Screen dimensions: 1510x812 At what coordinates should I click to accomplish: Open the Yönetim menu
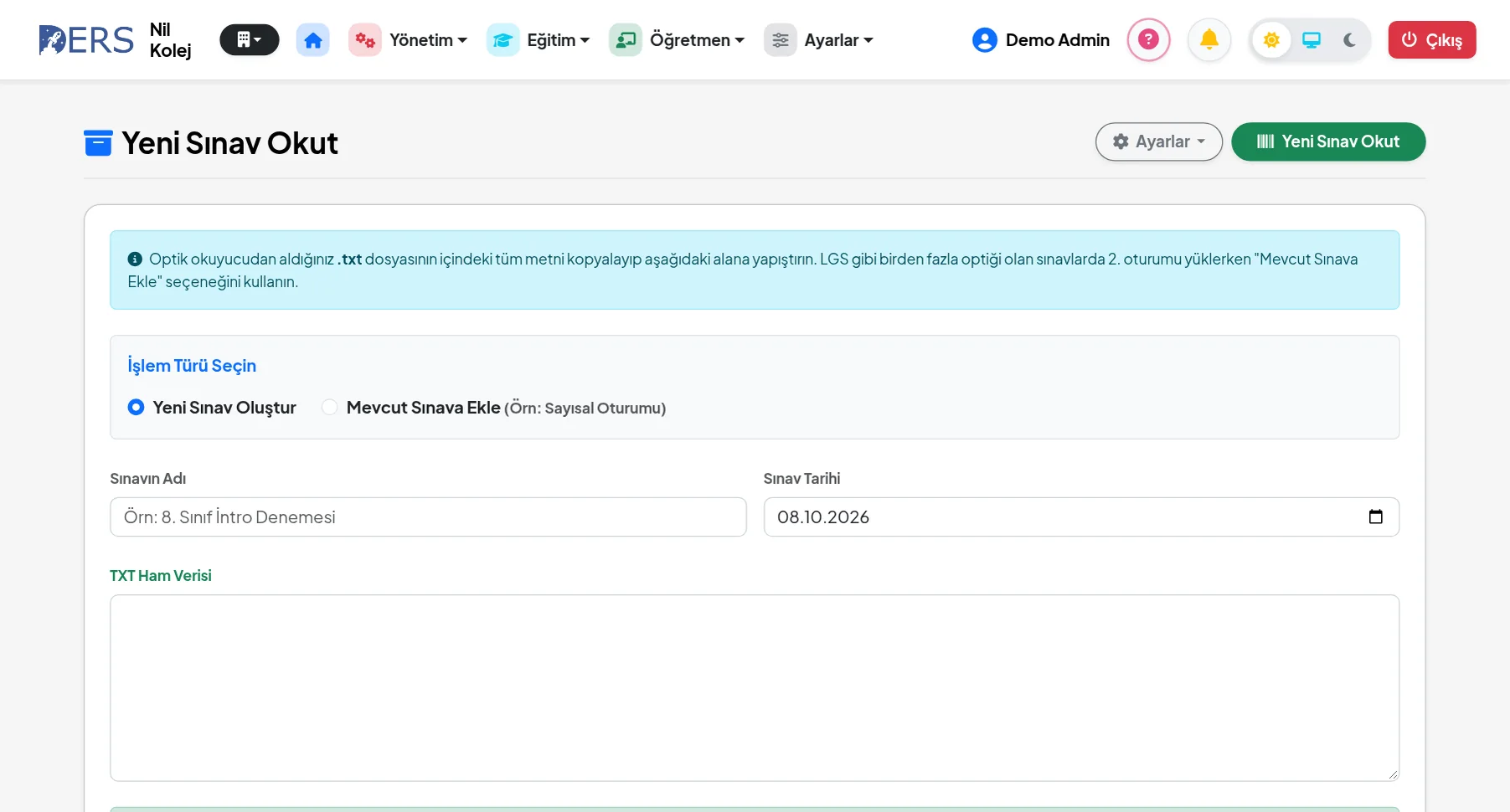pyautogui.click(x=428, y=40)
